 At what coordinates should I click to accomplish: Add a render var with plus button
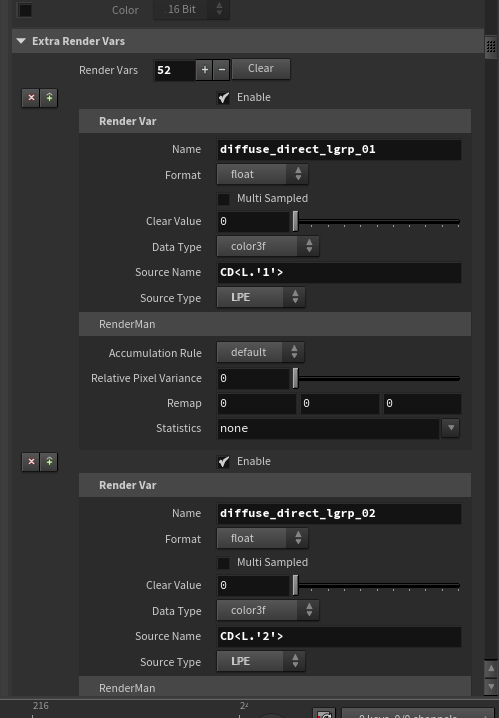tap(205, 70)
